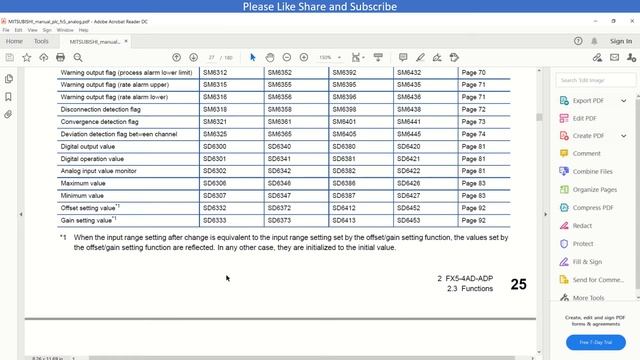Screen dimensions: 640x360
Task: Zoom out with the minus icon
Action: [287, 58]
